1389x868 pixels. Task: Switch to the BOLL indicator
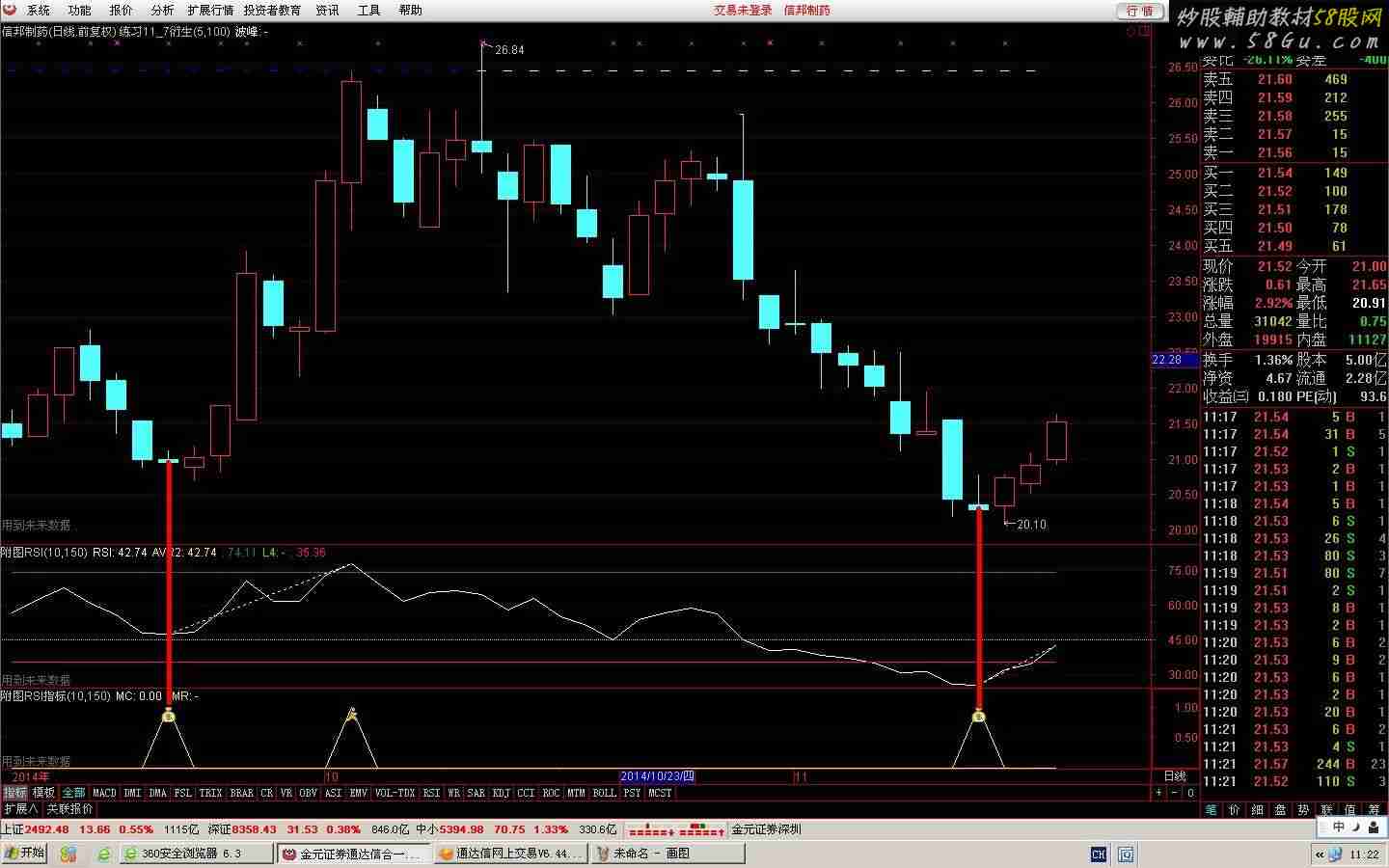click(604, 793)
